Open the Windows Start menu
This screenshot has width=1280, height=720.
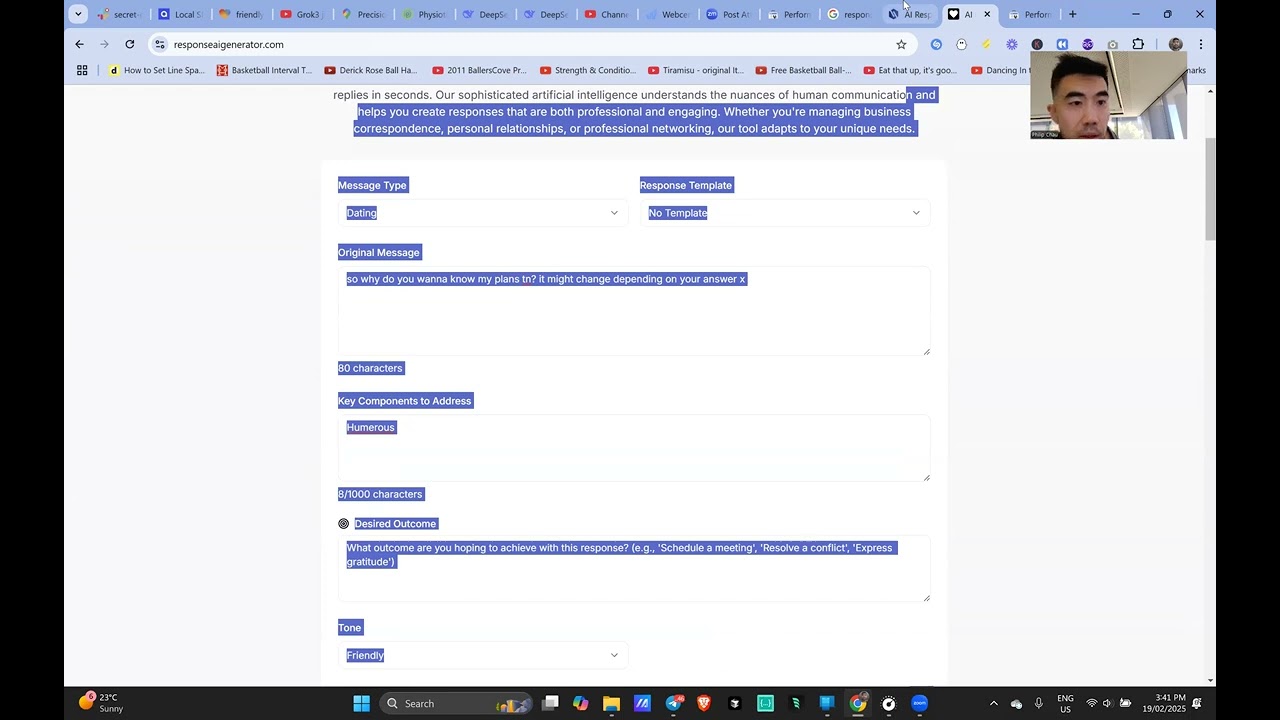361,703
